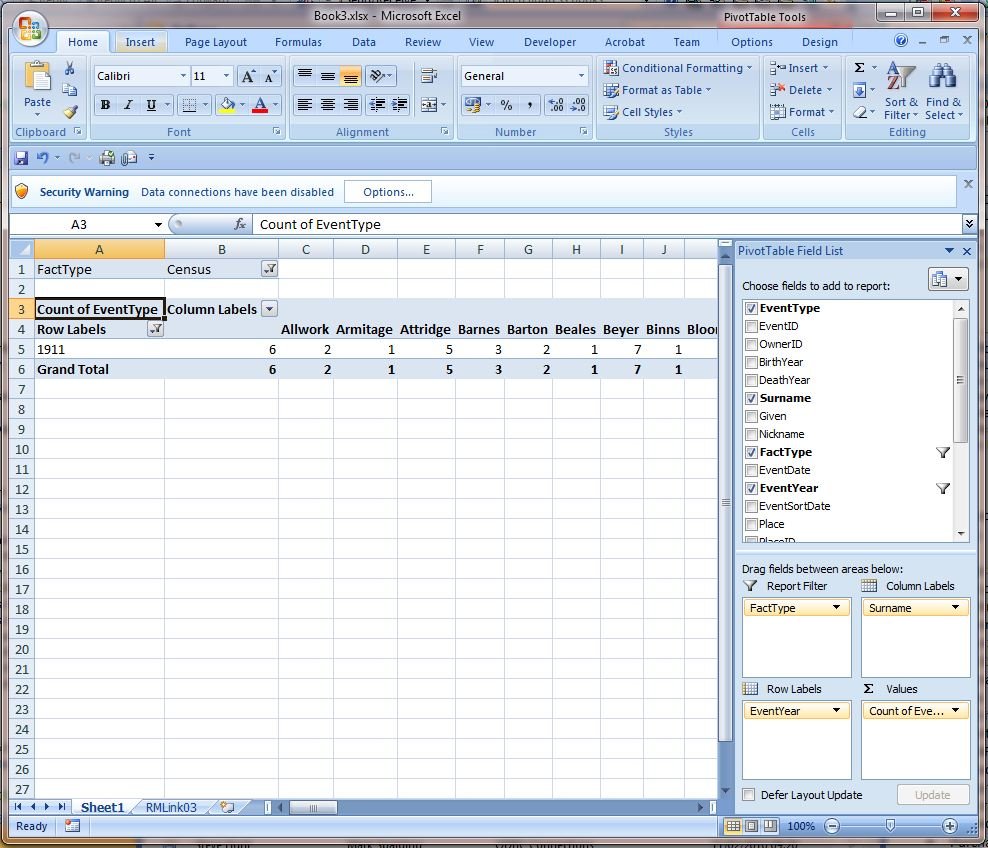This screenshot has width=988, height=848.
Task: Click the Format Painter brush icon
Action: [70, 112]
